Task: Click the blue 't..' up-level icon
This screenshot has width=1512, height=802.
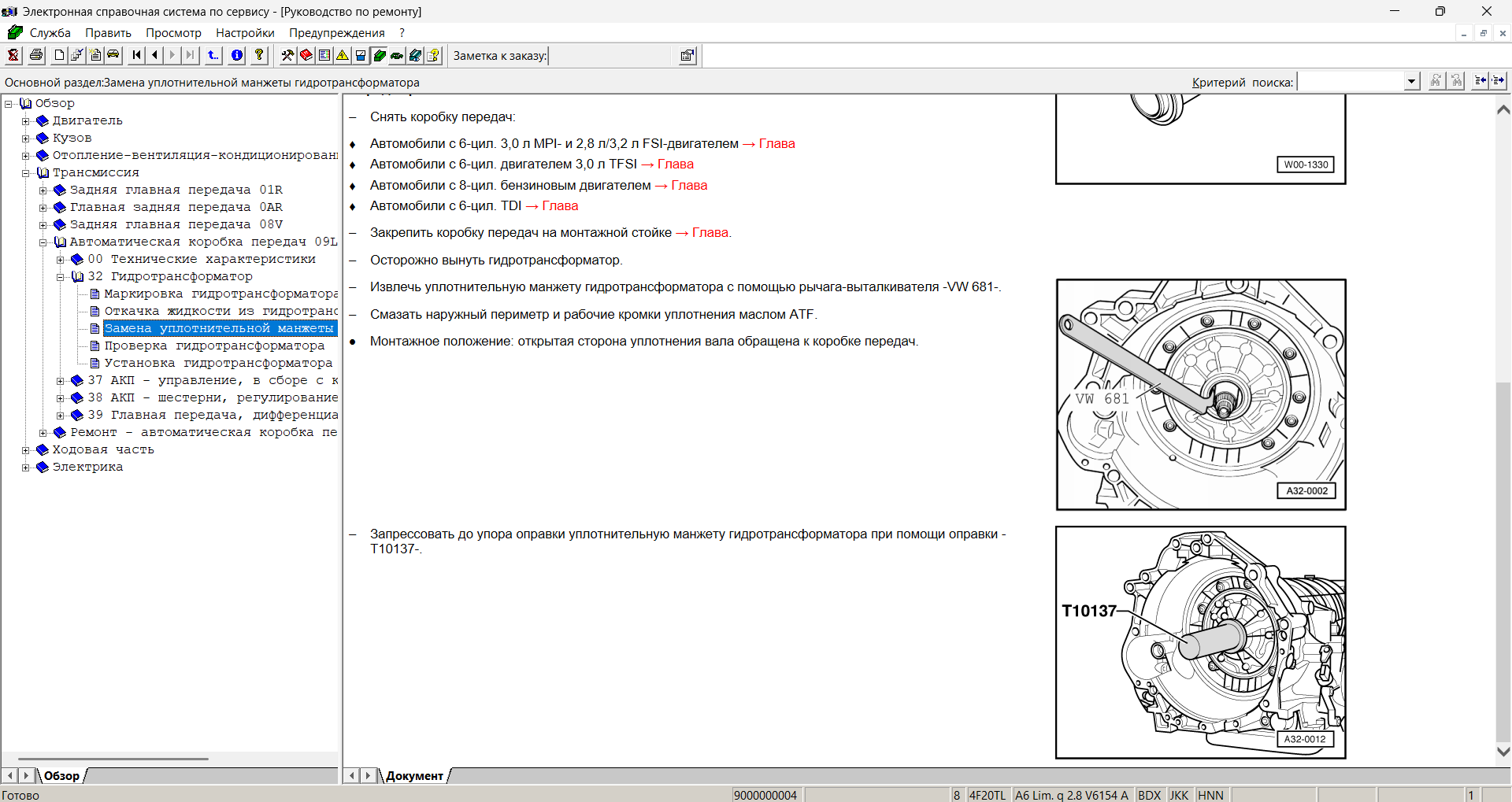Action: coord(213,55)
